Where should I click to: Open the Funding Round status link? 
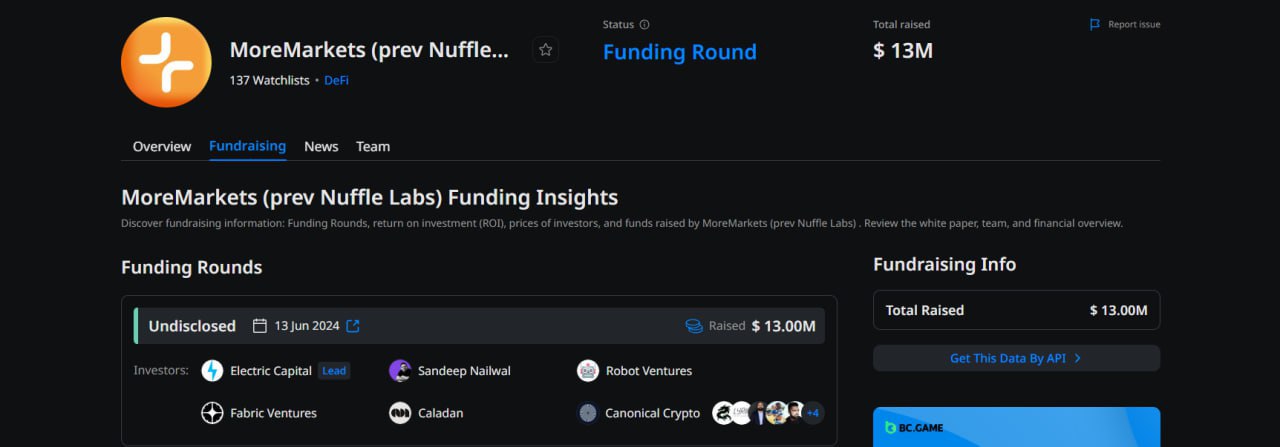pos(680,52)
